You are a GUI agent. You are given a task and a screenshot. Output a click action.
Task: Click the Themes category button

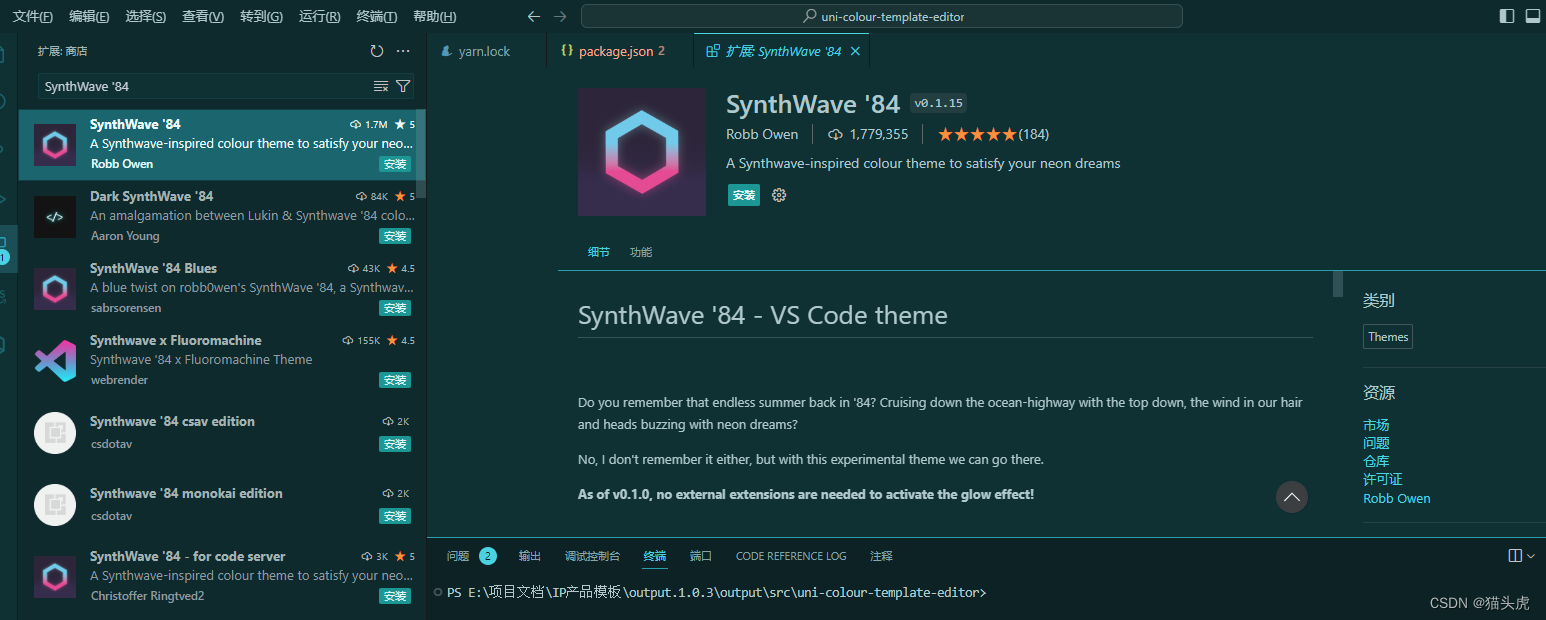[x=1387, y=336]
